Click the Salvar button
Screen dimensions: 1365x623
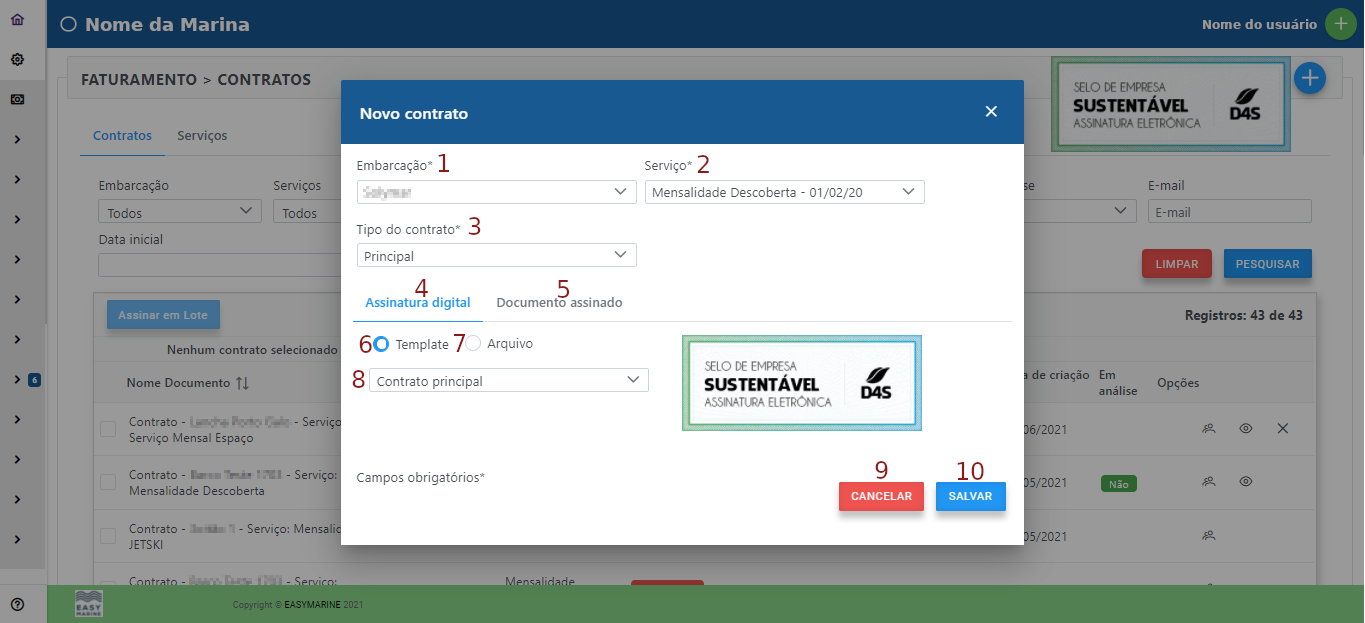[970, 497]
